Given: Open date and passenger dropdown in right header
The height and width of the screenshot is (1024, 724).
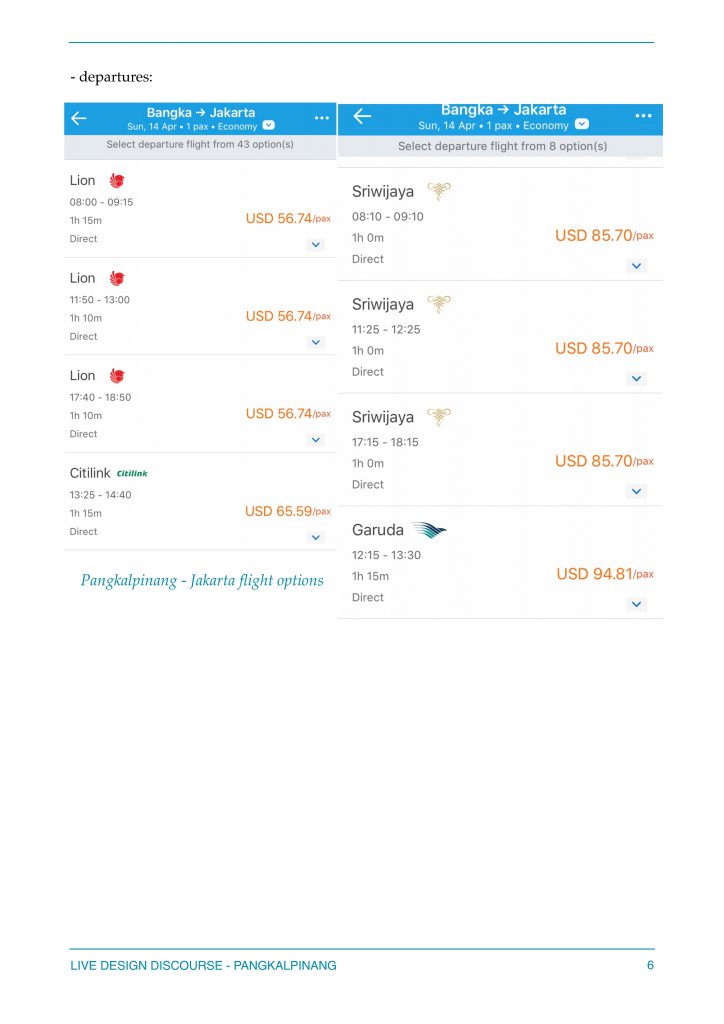Looking at the screenshot, I should point(582,125).
